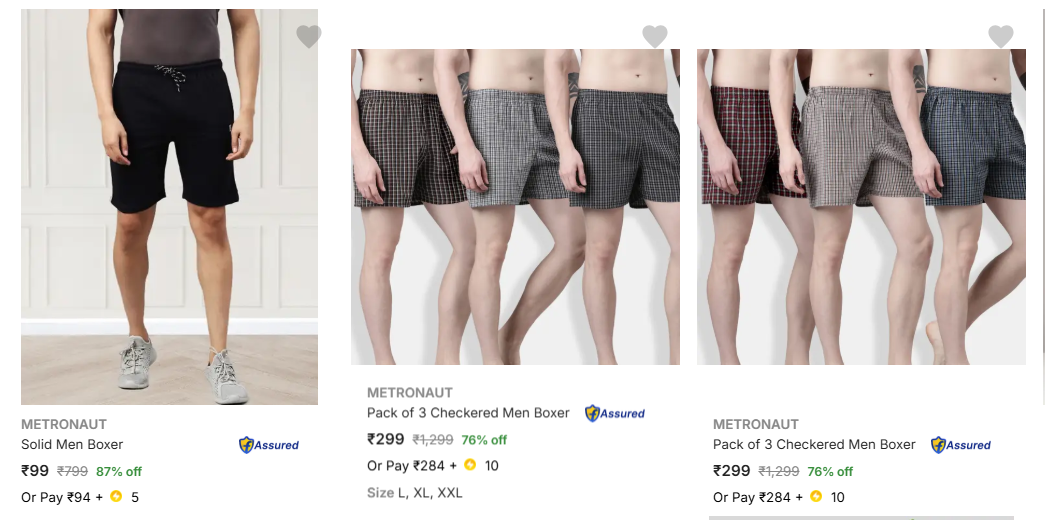Open the title of the maroon checkered boxer pack
Viewport: 1045px width, 520px height.
[814, 445]
